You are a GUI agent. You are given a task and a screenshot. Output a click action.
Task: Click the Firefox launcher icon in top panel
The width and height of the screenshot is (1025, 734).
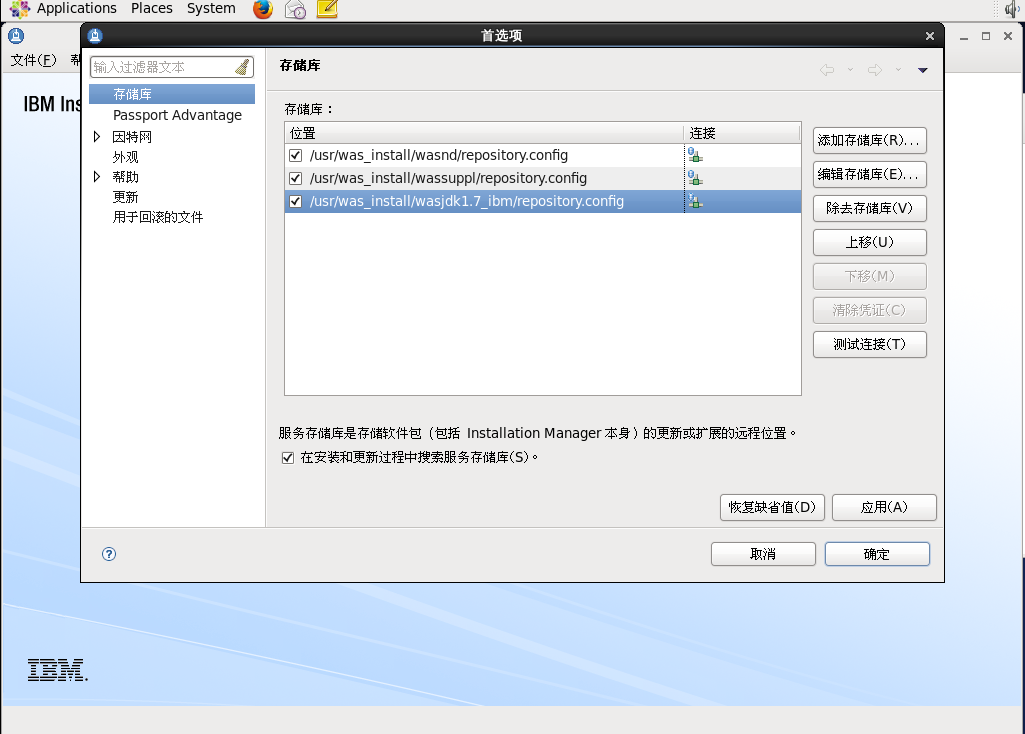[263, 9]
